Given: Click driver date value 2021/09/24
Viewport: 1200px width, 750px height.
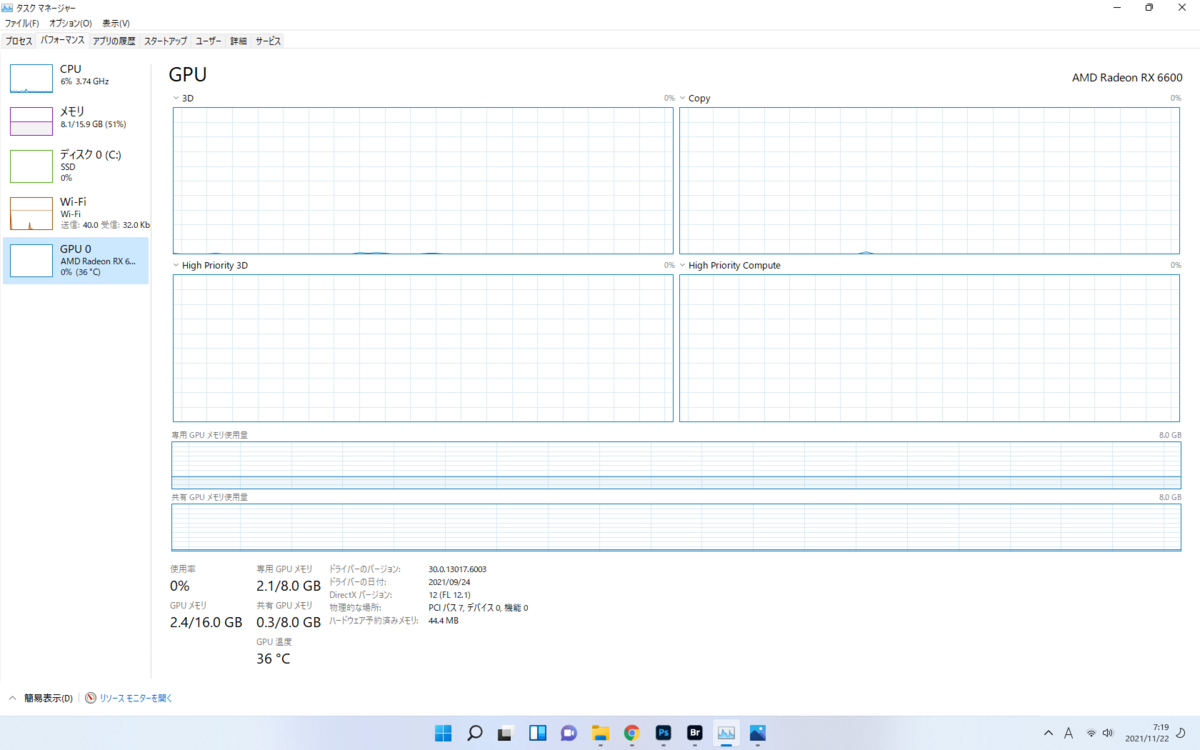Looking at the screenshot, I should point(449,582).
